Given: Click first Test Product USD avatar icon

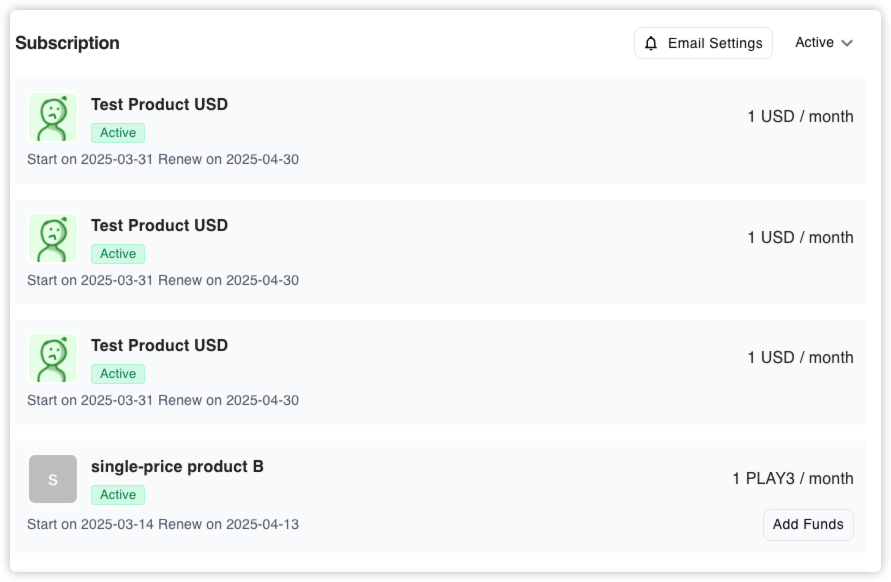Looking at the screenshot, I should (x=53, y=118).
